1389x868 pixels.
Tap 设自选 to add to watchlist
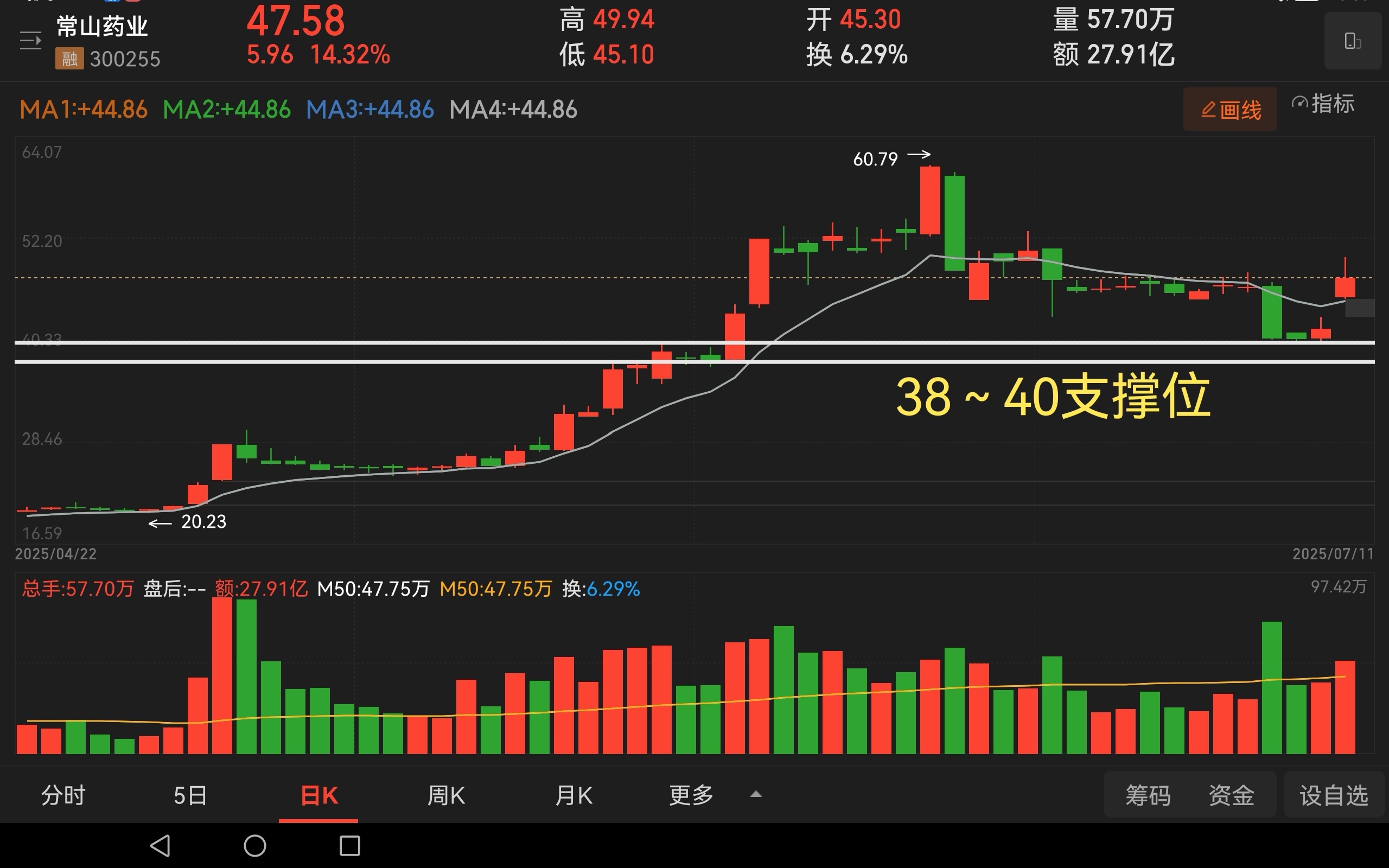(x=1334, y=796)
